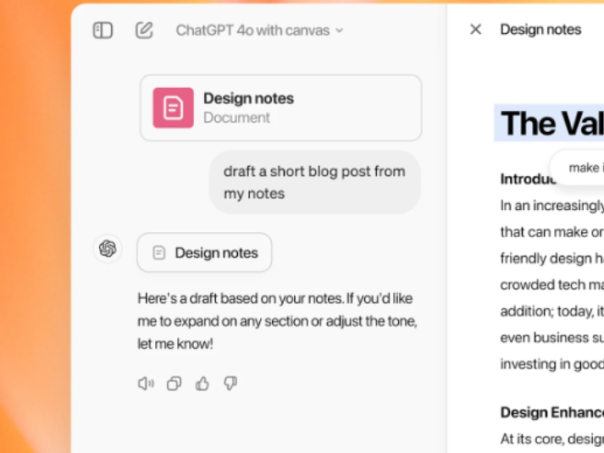Play the response with the Read aloud icon
Viewport: 604px width, 453px height.
point(146,383)
